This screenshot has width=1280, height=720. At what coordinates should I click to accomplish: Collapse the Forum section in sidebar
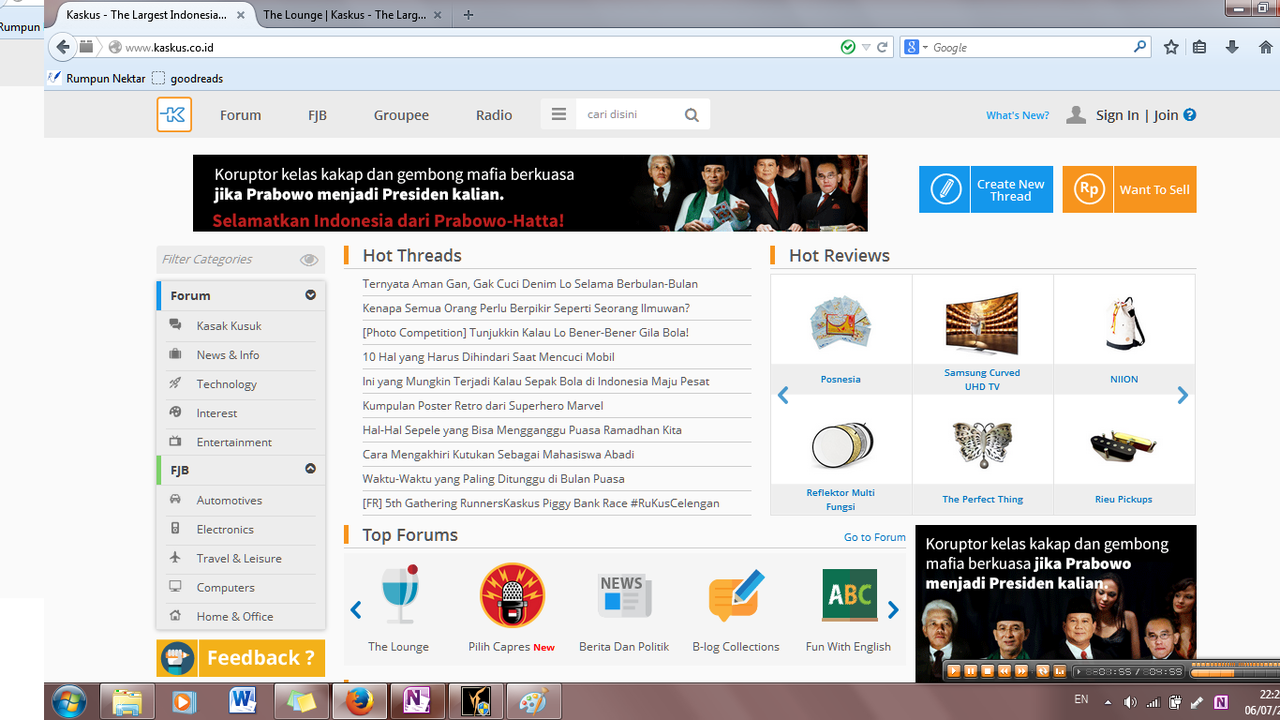311,295
